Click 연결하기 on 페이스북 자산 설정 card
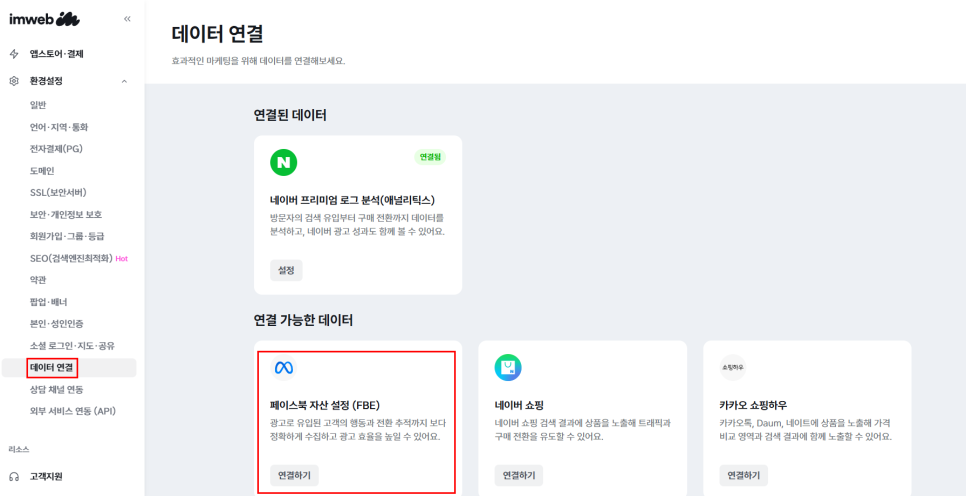 [294, 475]
